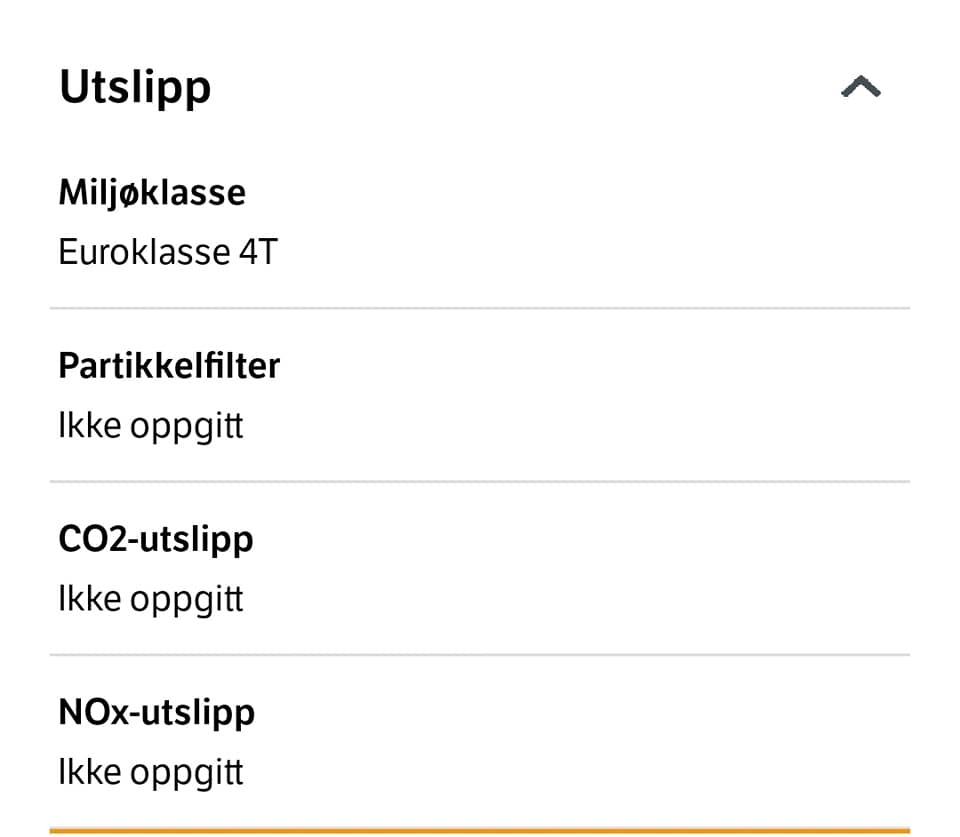Viewport: 960px width, 837px height.
Task: Click the orange line below NOx-utslipp
Action: click(x=480, y=830)
